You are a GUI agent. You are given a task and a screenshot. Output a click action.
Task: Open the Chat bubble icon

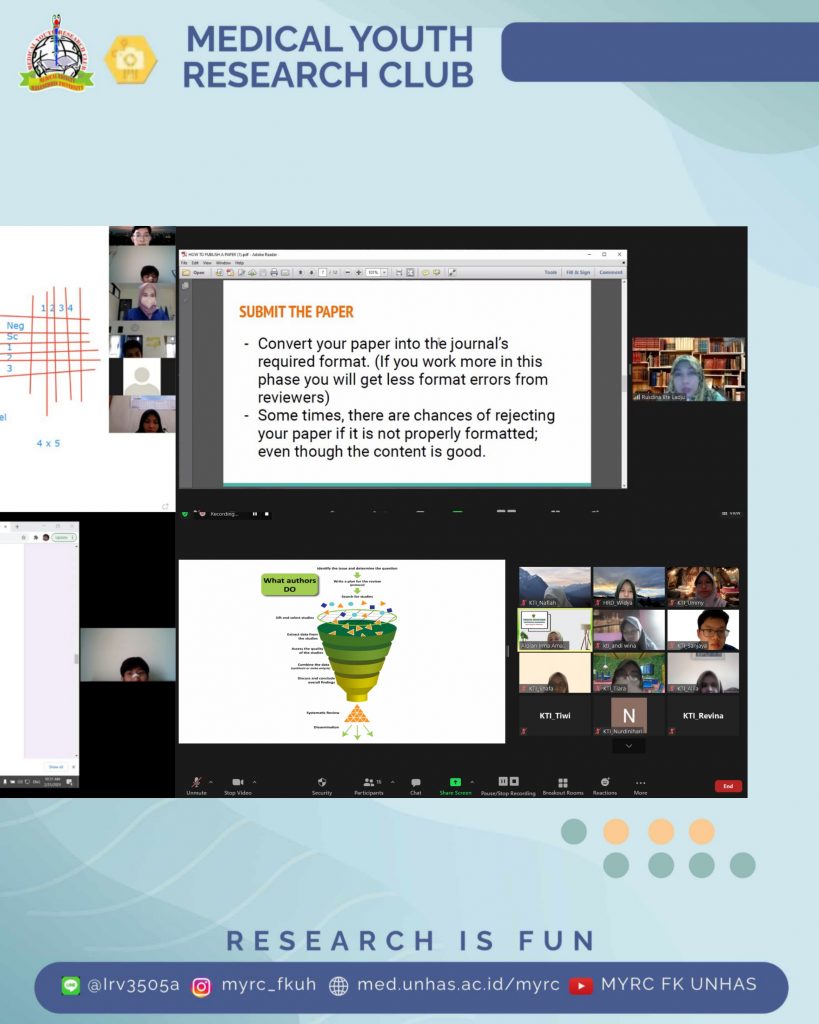tap(415, 782)
